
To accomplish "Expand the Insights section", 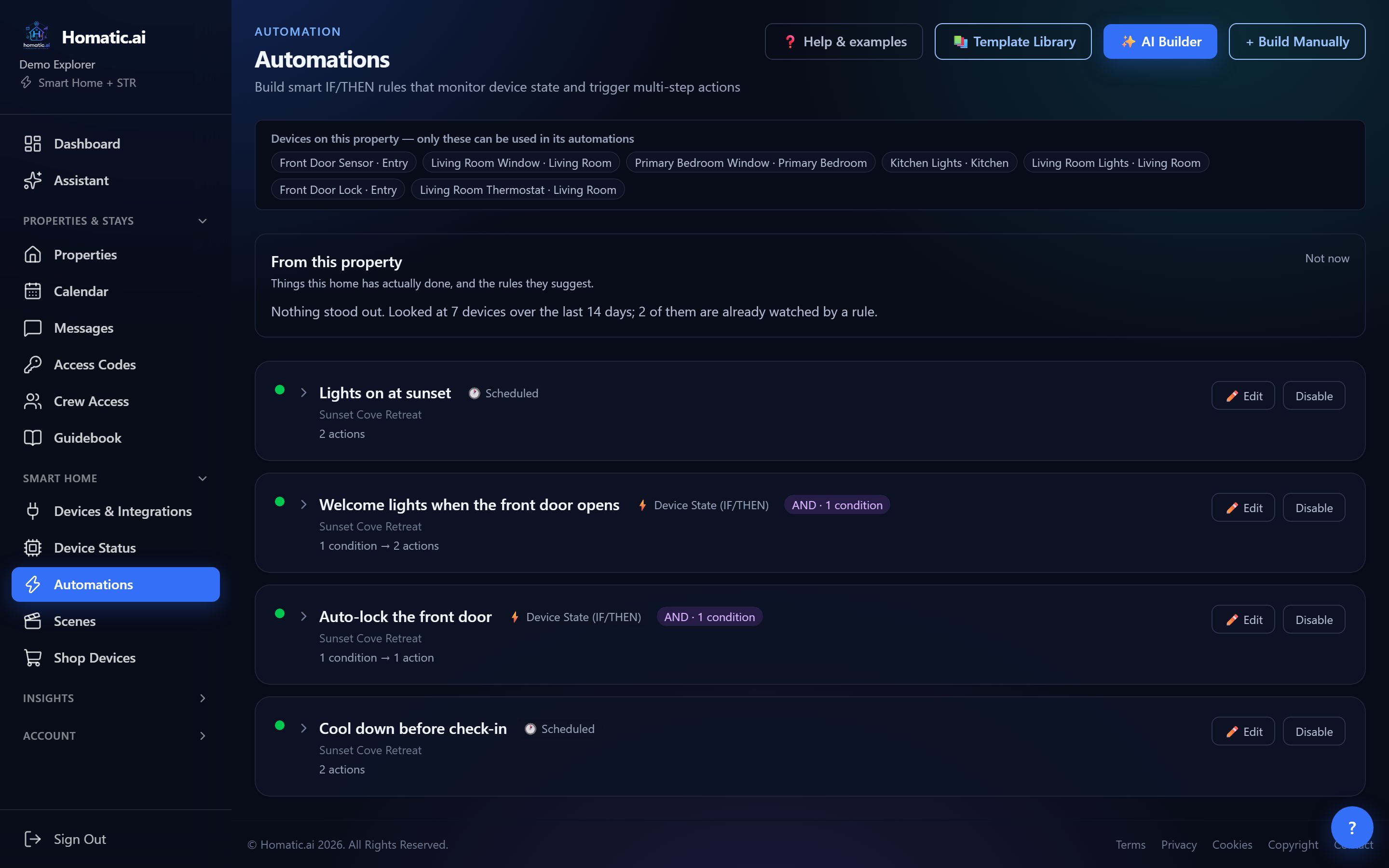I will (115, 698).
